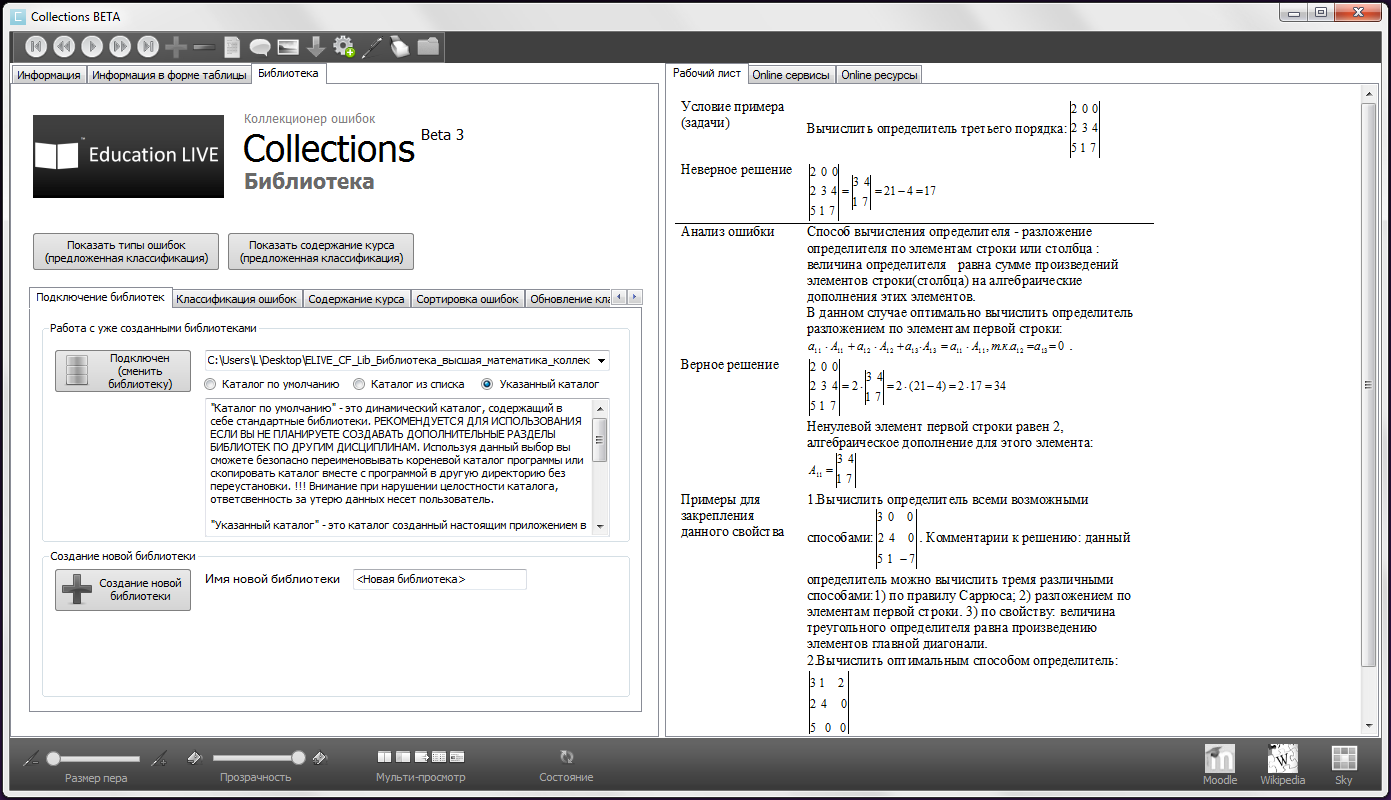Open the Online сервисы tab
The image size is (1391, 800).
click(x=790, y=75)
